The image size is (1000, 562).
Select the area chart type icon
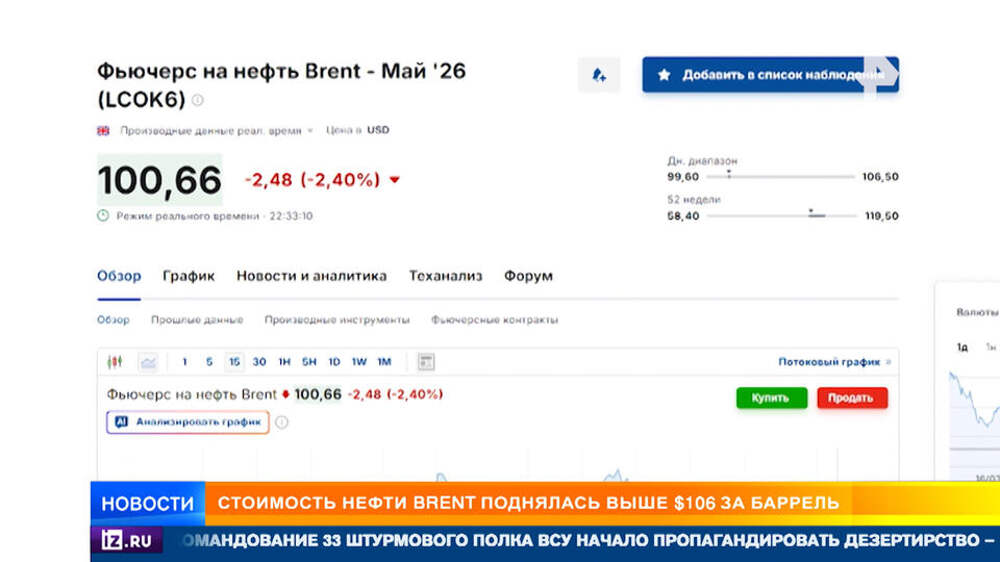point(148,361)
